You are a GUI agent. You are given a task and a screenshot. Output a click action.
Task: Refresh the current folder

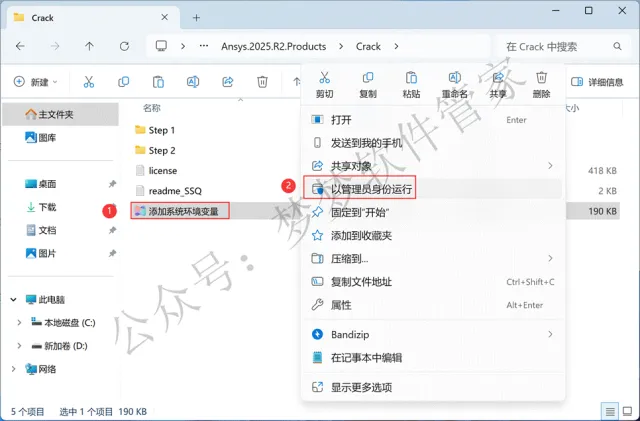[124, 46]
